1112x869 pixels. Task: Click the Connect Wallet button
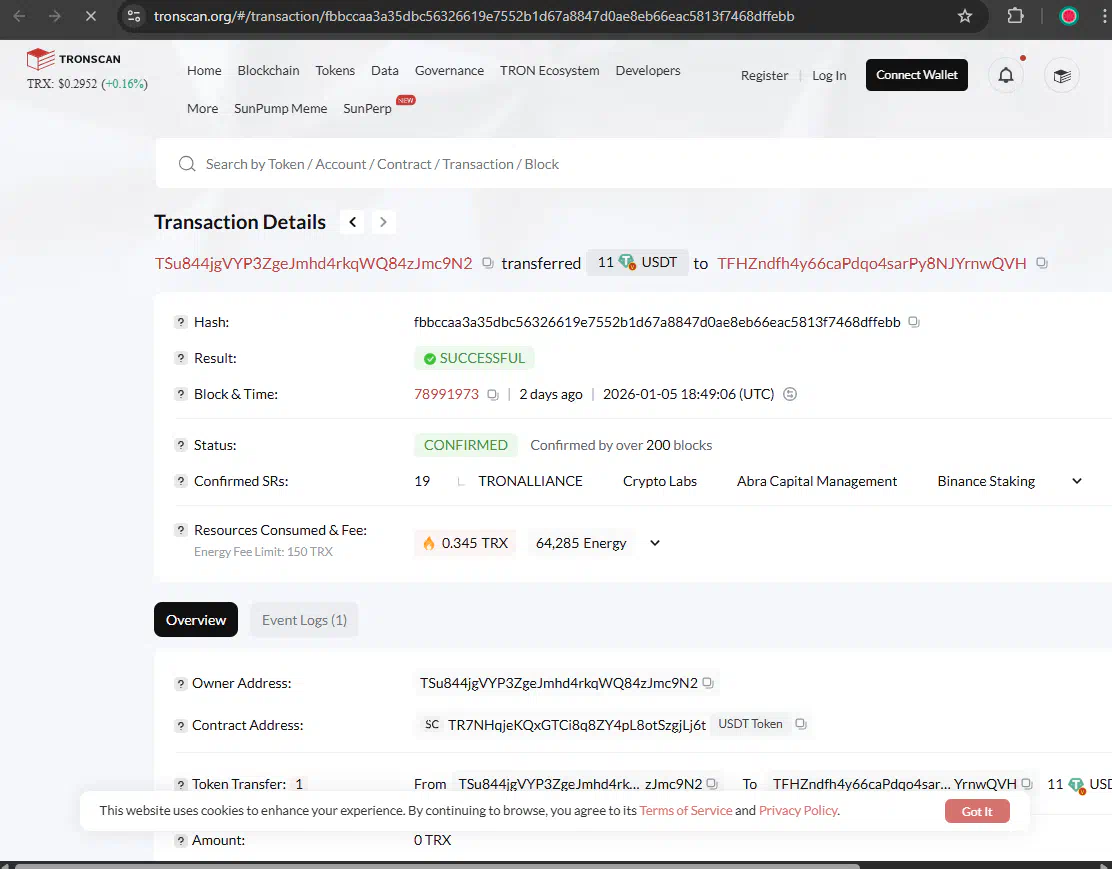click(x=916, y=75)
